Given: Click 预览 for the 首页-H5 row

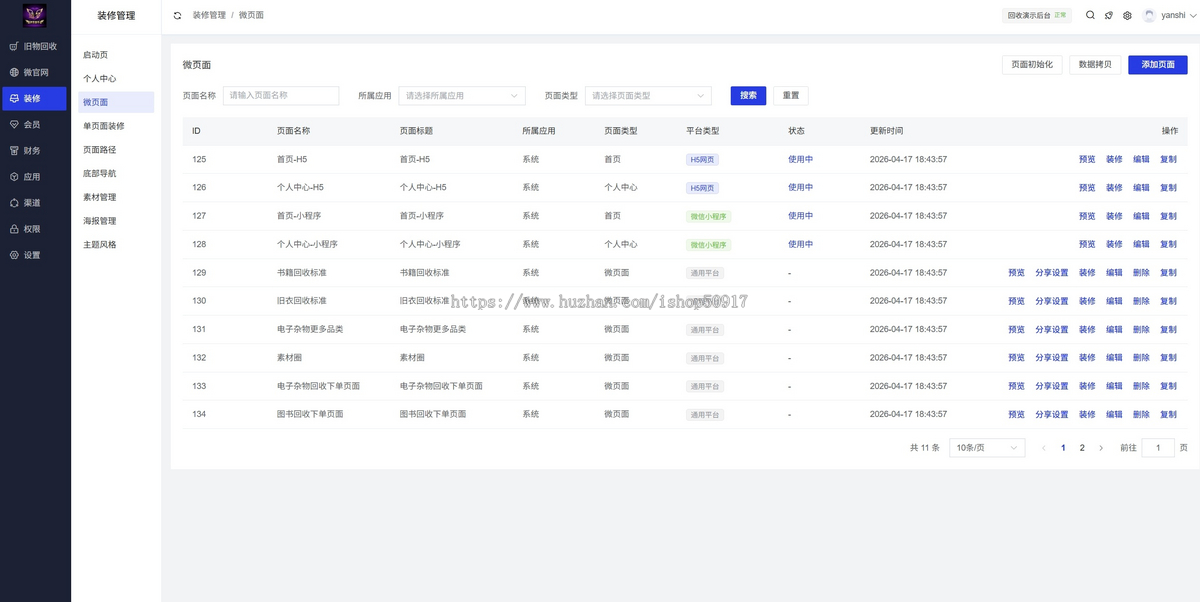Looking at the screenshot, I should 1087,159.
